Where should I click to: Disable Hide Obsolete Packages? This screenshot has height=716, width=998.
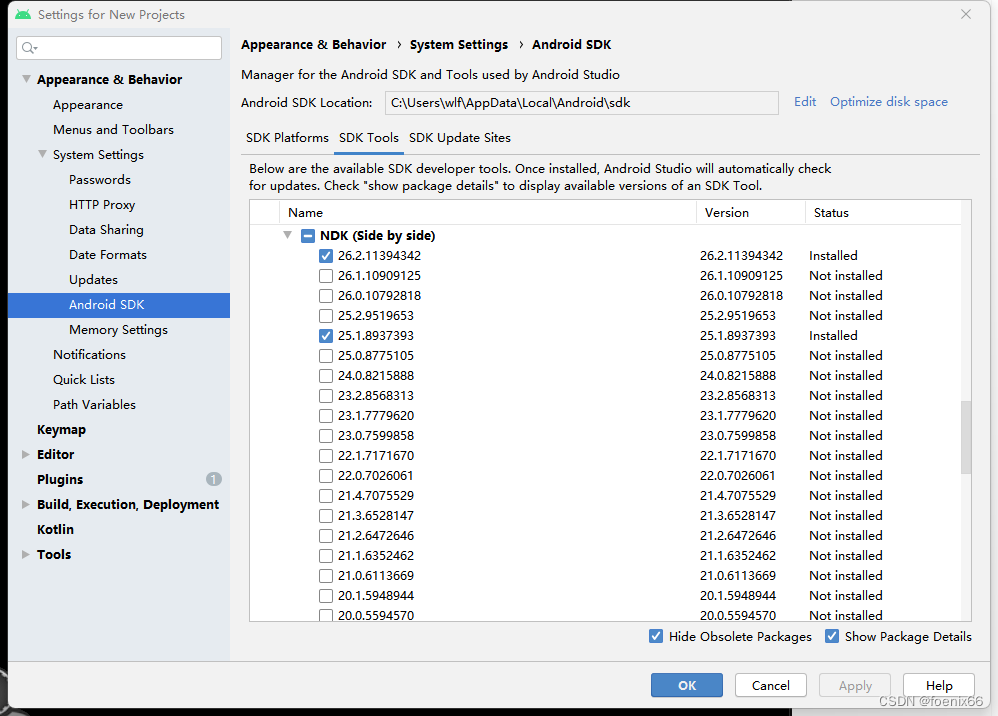[656, 636]
